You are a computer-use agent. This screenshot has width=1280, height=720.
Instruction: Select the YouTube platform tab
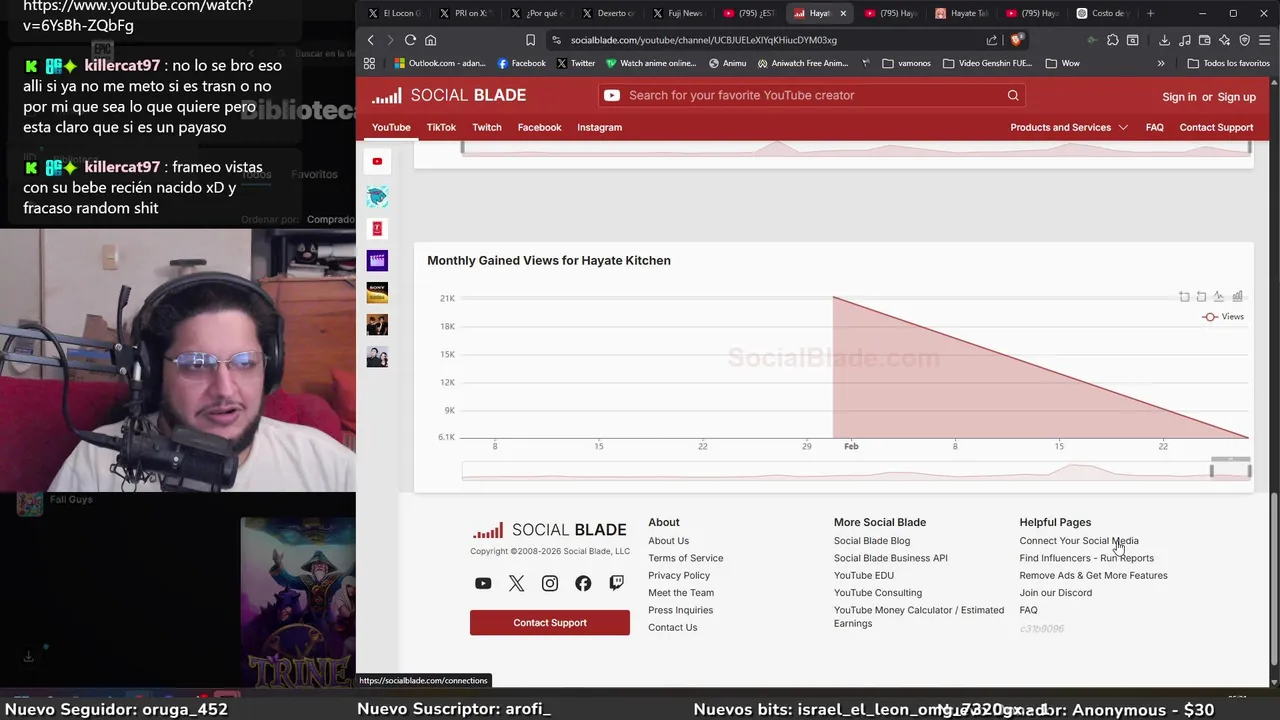tap(391, 127)
